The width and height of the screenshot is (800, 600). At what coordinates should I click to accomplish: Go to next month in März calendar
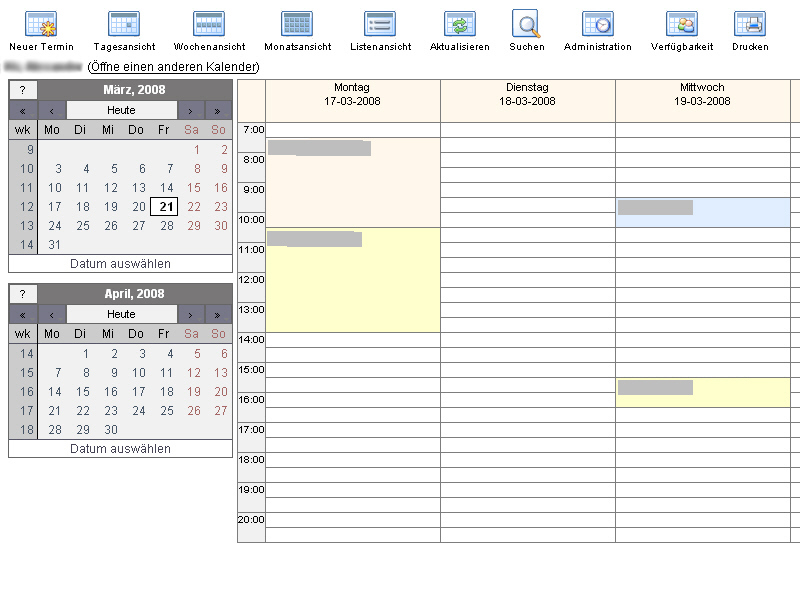coord(191,110)
